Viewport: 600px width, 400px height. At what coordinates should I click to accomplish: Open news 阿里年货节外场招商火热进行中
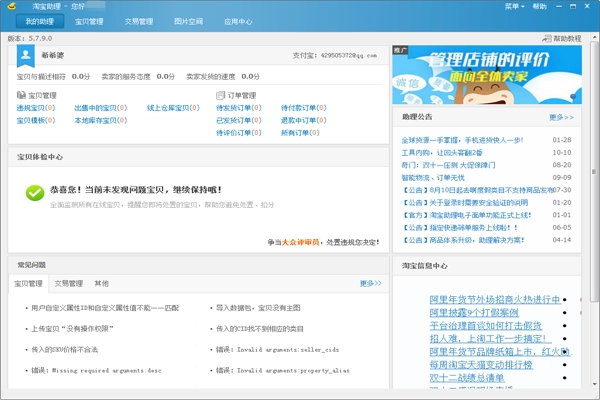[x=495, y=299]
